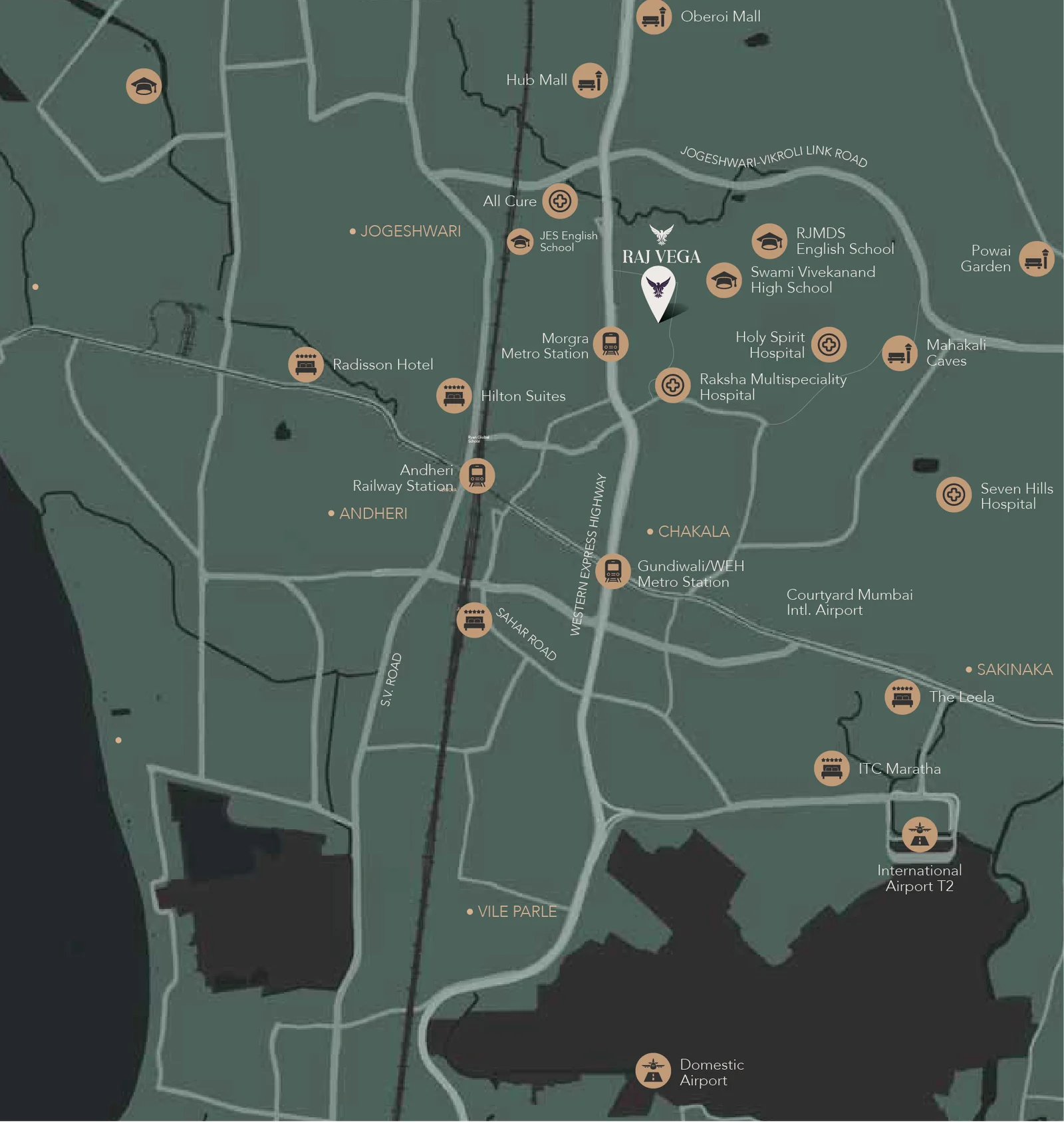The image size is (1064, 1123).
Task: Select the ITC Maratha hotel icon
Action: click(x=831, y=769)
